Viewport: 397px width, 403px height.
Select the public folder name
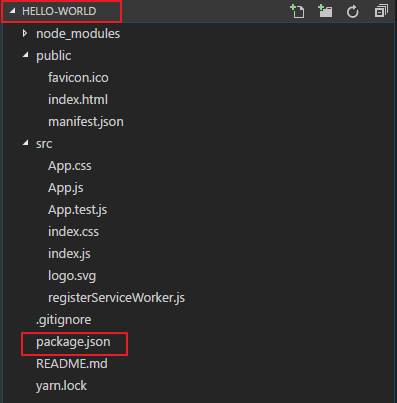pyautogui.click(x=53, y=56)
